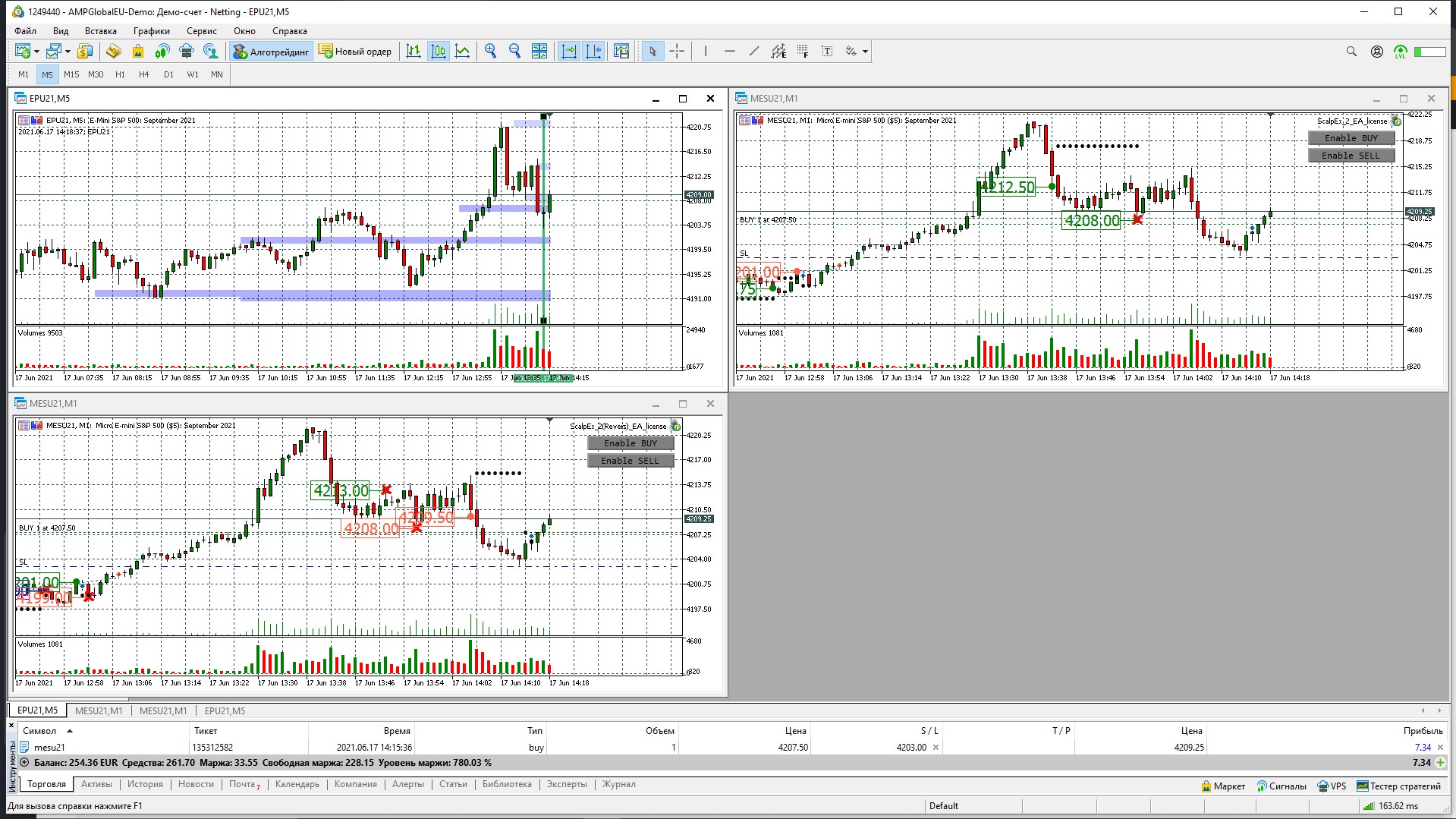Open the Сервис menu

202,31
